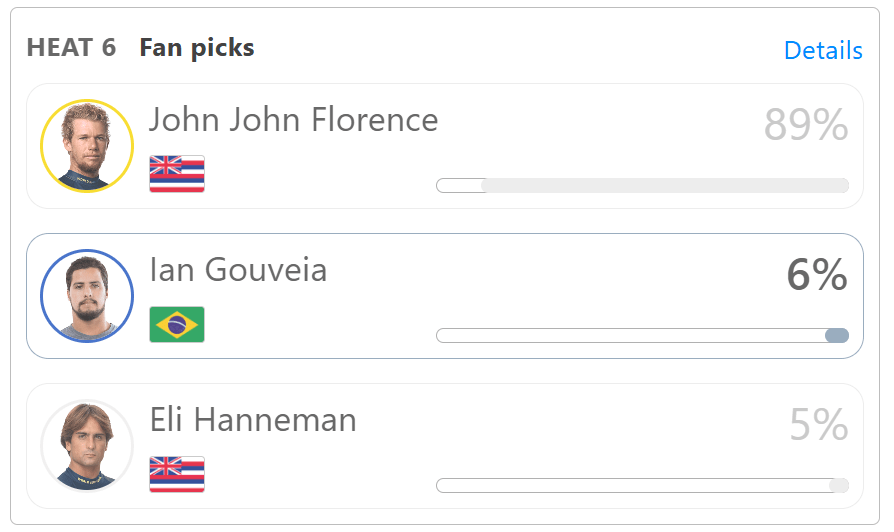Click John John Florence's fan pick progress bar
Image resolution: width=894 pixels, height=532 pixels.
point(643,185)
